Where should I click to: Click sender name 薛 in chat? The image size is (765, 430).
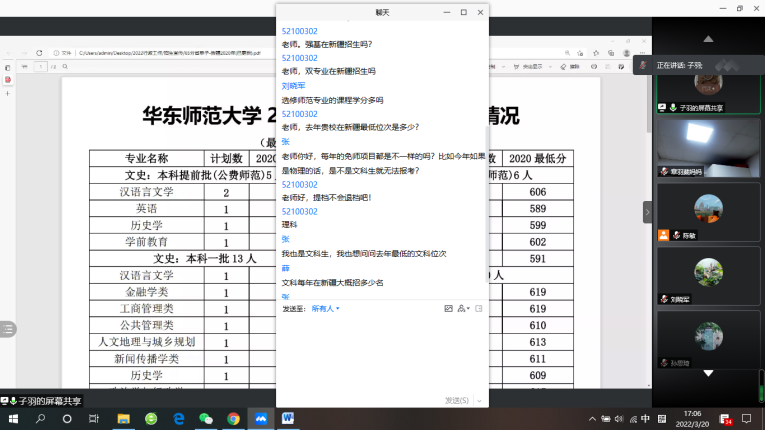click(285, 268)
